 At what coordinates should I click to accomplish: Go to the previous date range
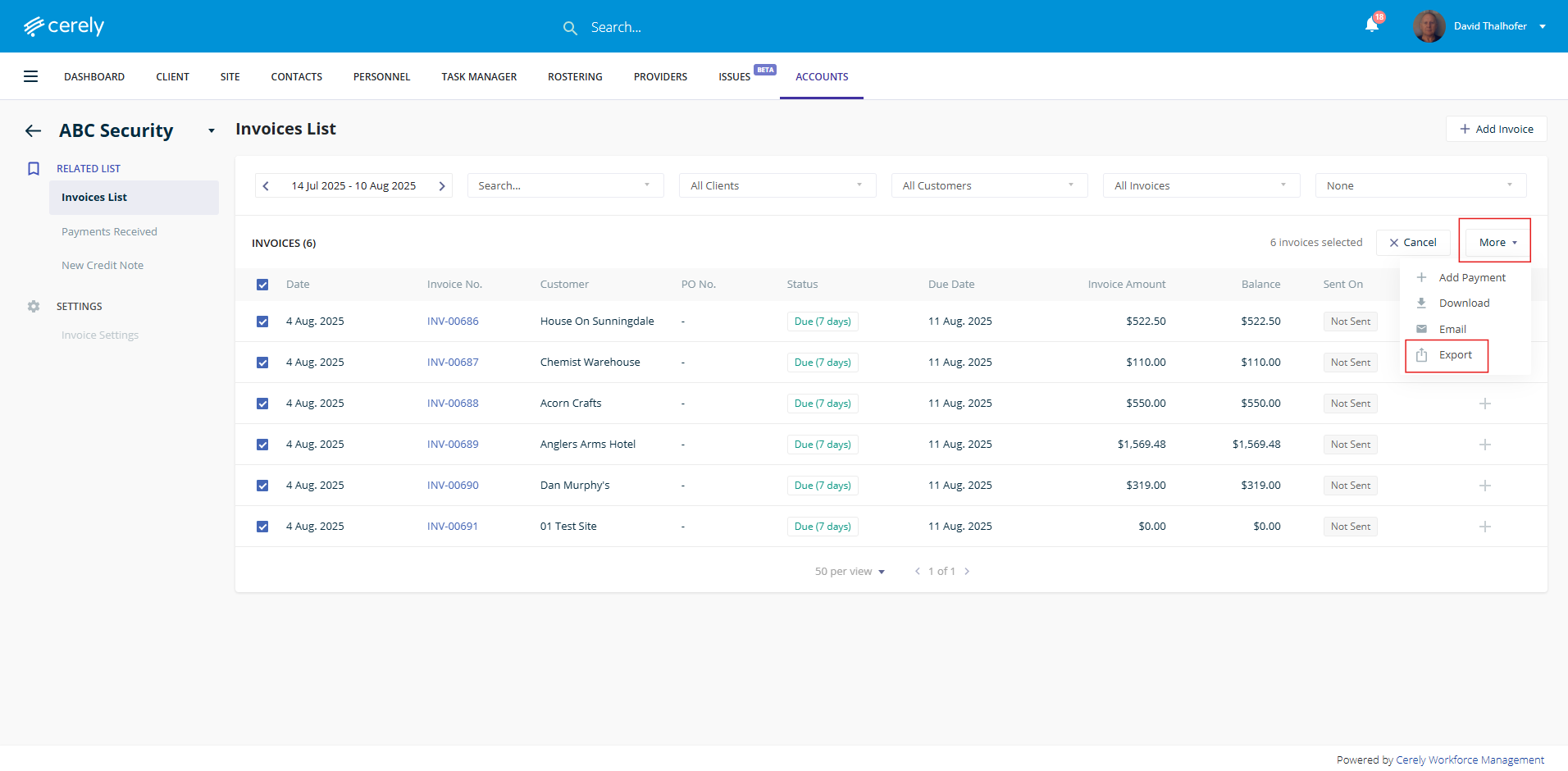click(266, 186)
